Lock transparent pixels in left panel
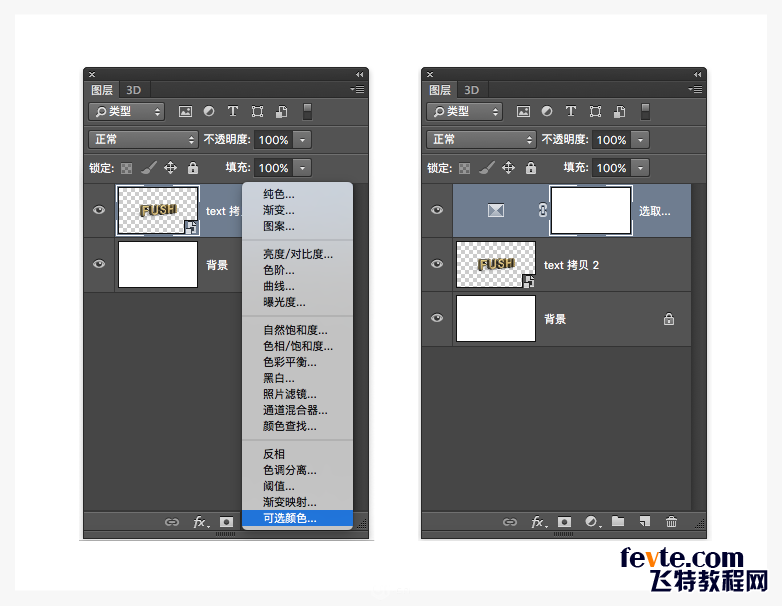This screenshot has width=782, height=606. [127, 169]
